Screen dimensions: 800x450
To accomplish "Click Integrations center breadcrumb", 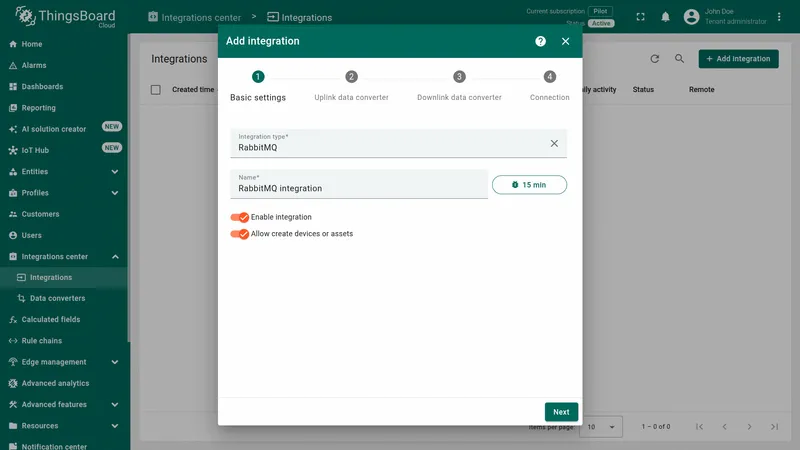I will tap(194, 17).
